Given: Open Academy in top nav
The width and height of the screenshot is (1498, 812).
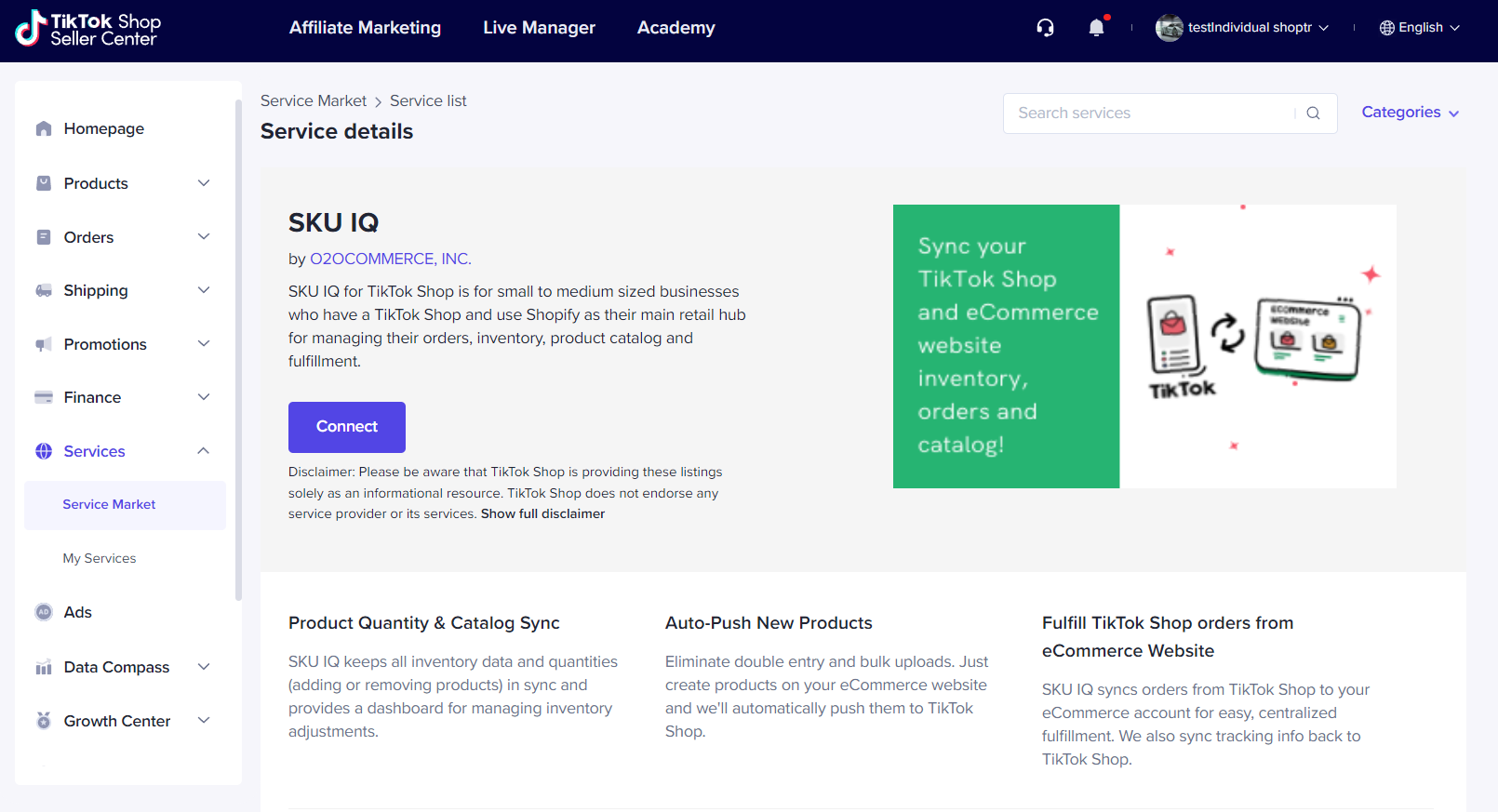Looking at the screenshot, I should click(675, 28).
